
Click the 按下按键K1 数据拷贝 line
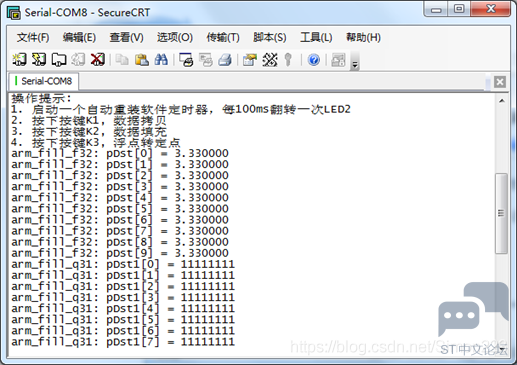(89, 120)
